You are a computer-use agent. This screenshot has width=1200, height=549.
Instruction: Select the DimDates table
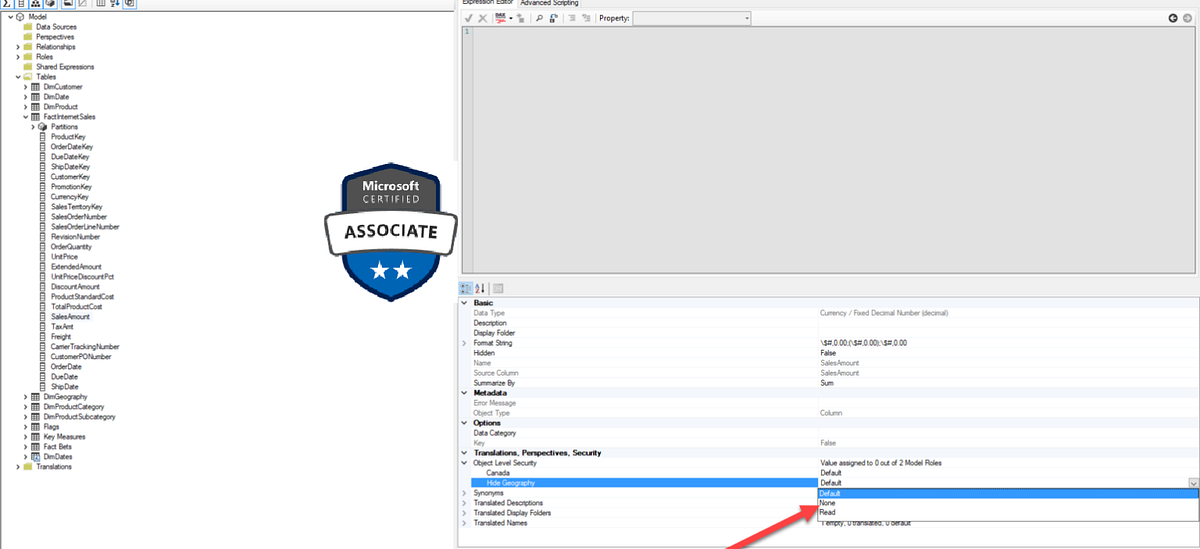(57, 457)
